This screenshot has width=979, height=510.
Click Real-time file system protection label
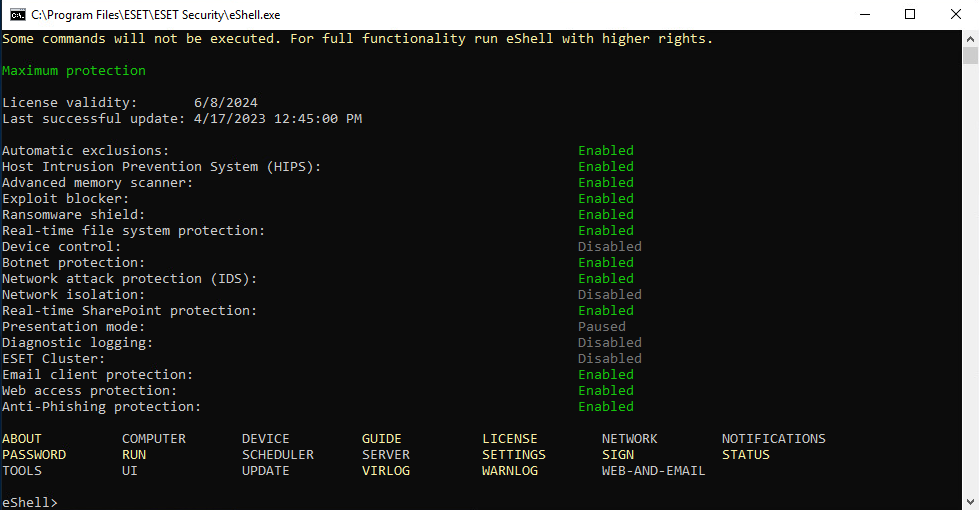[134, 231]
